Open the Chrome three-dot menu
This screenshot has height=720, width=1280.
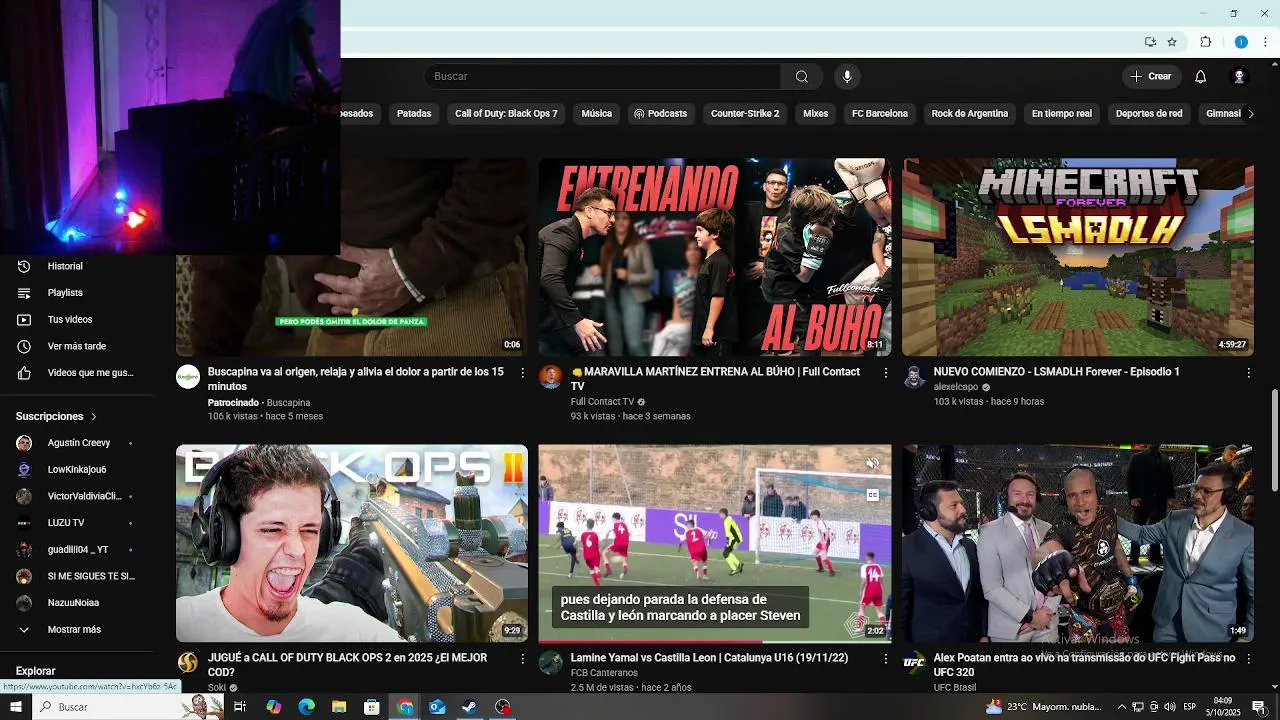tap(1265, 42)
